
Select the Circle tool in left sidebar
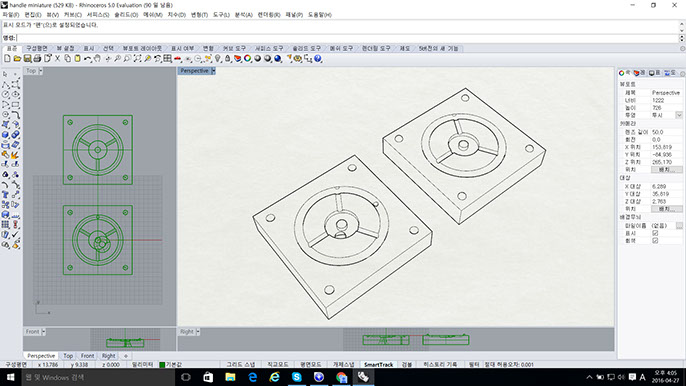5,95
